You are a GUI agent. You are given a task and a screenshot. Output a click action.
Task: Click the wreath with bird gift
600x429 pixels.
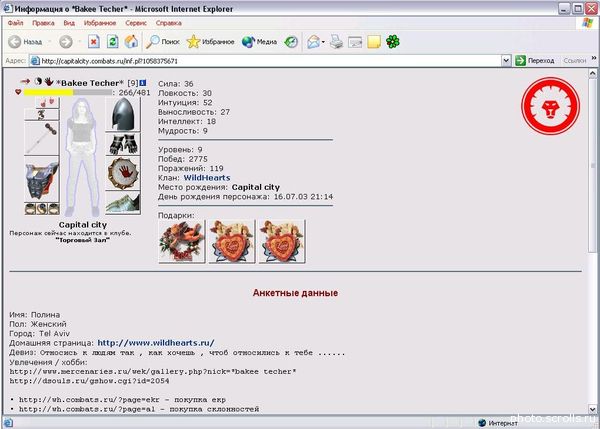182,241
